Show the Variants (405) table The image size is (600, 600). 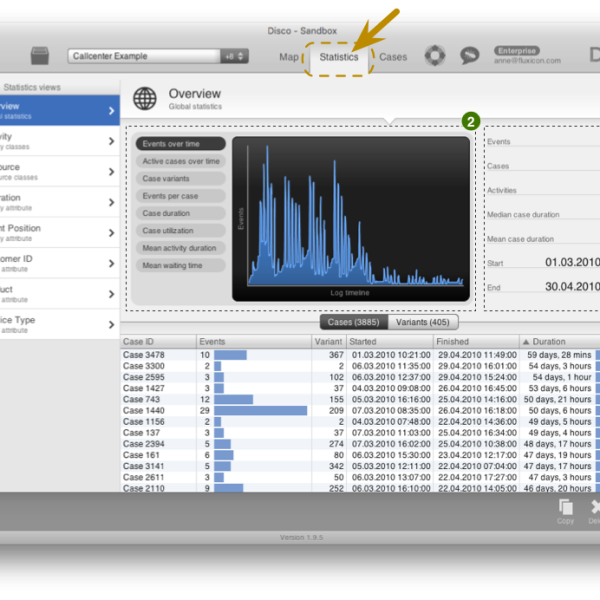click(423, 322)
